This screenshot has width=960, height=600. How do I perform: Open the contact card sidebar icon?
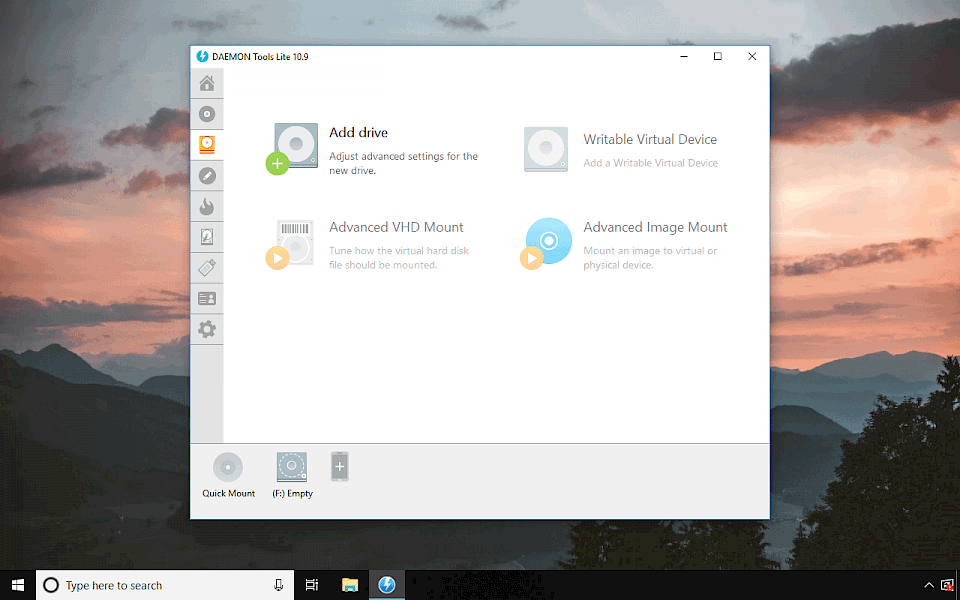[x=207, y=299]
